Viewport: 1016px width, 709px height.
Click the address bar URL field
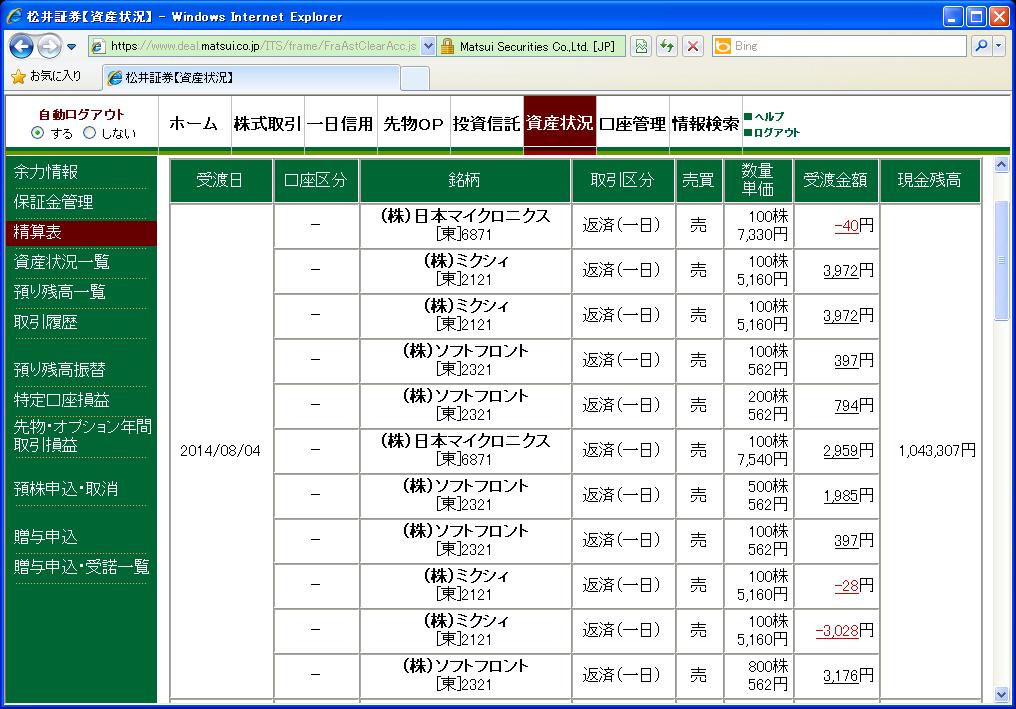pos(263,46)
